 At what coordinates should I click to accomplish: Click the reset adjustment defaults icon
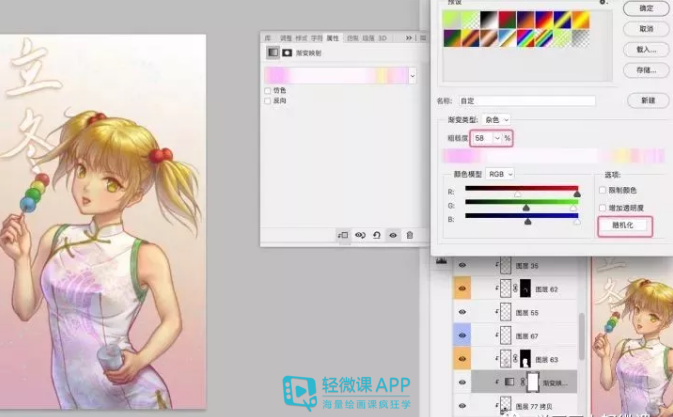point(376,235)
